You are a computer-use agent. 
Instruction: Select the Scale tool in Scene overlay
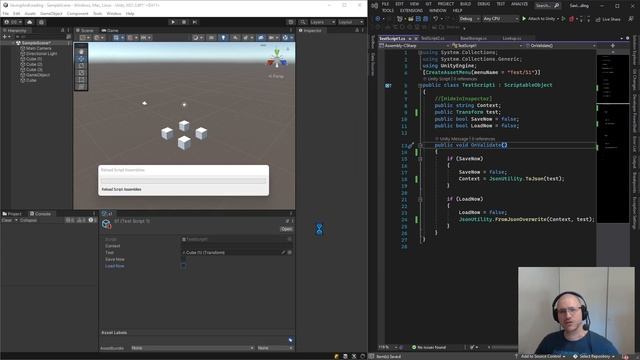tap(81, 73)
